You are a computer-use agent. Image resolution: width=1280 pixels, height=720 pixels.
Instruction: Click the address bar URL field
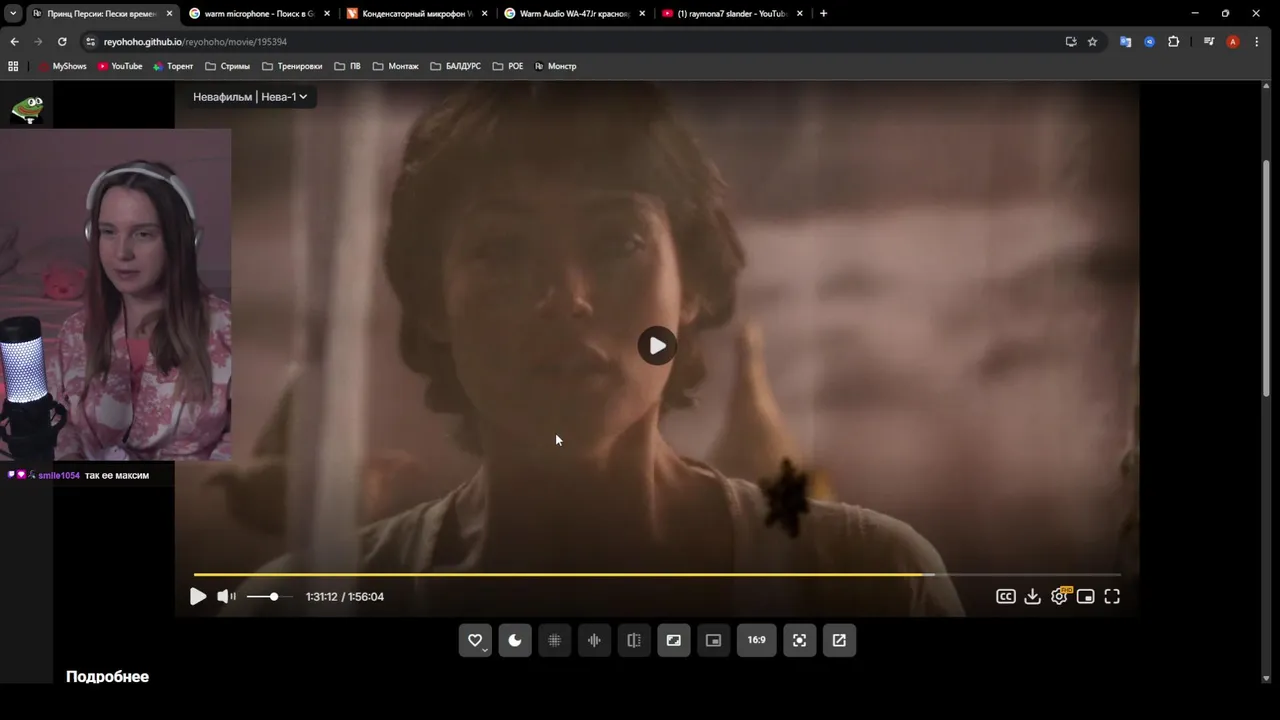[x=580, y=42]
